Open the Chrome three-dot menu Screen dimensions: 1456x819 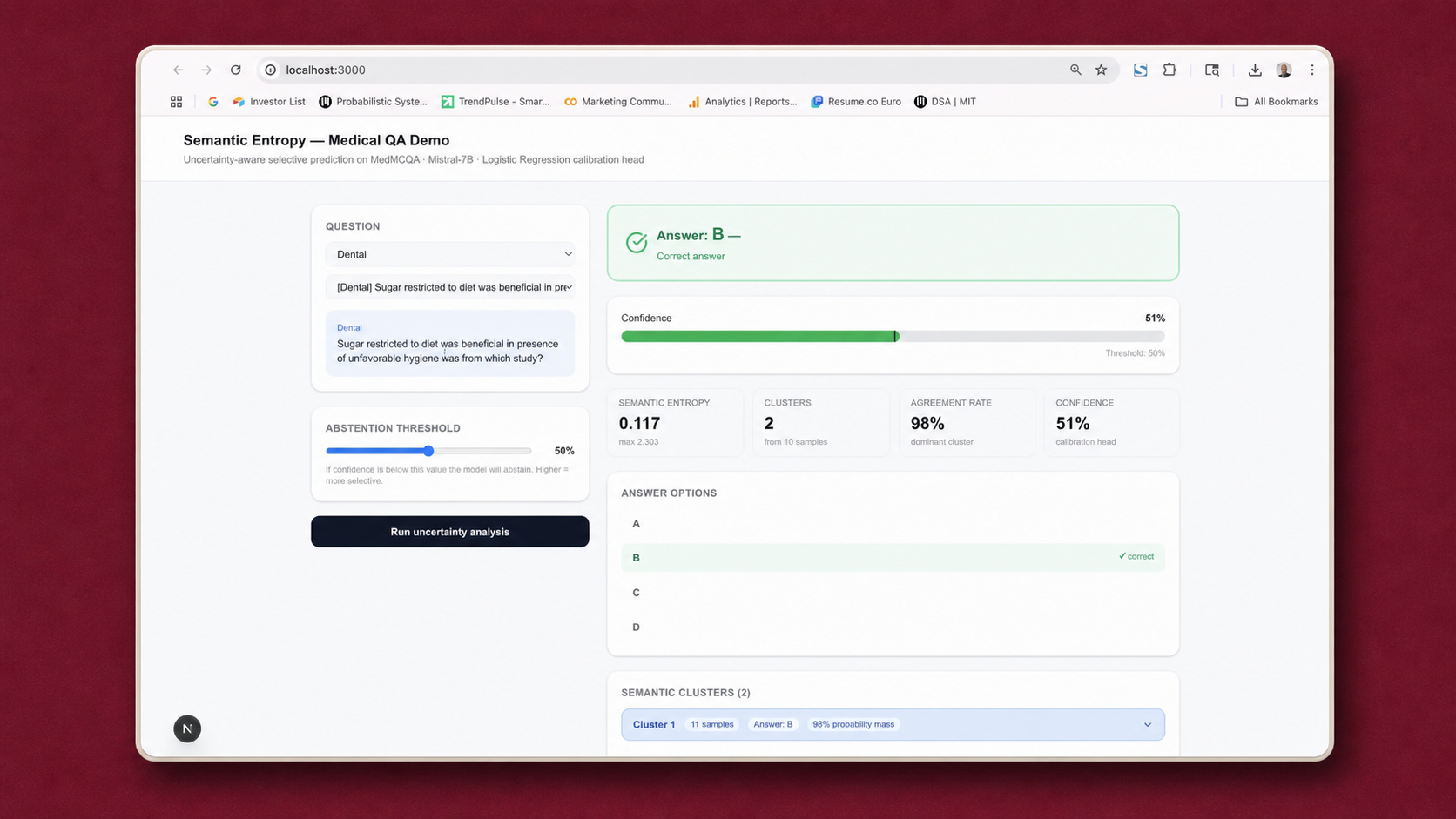click(1312, 70)
